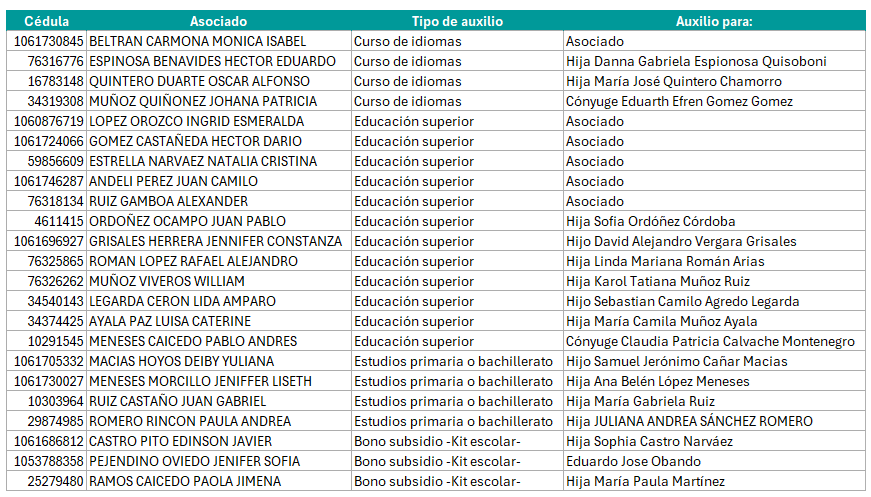Click CASTRO PITO EDINSON JAVIER cell

point(181,441)
